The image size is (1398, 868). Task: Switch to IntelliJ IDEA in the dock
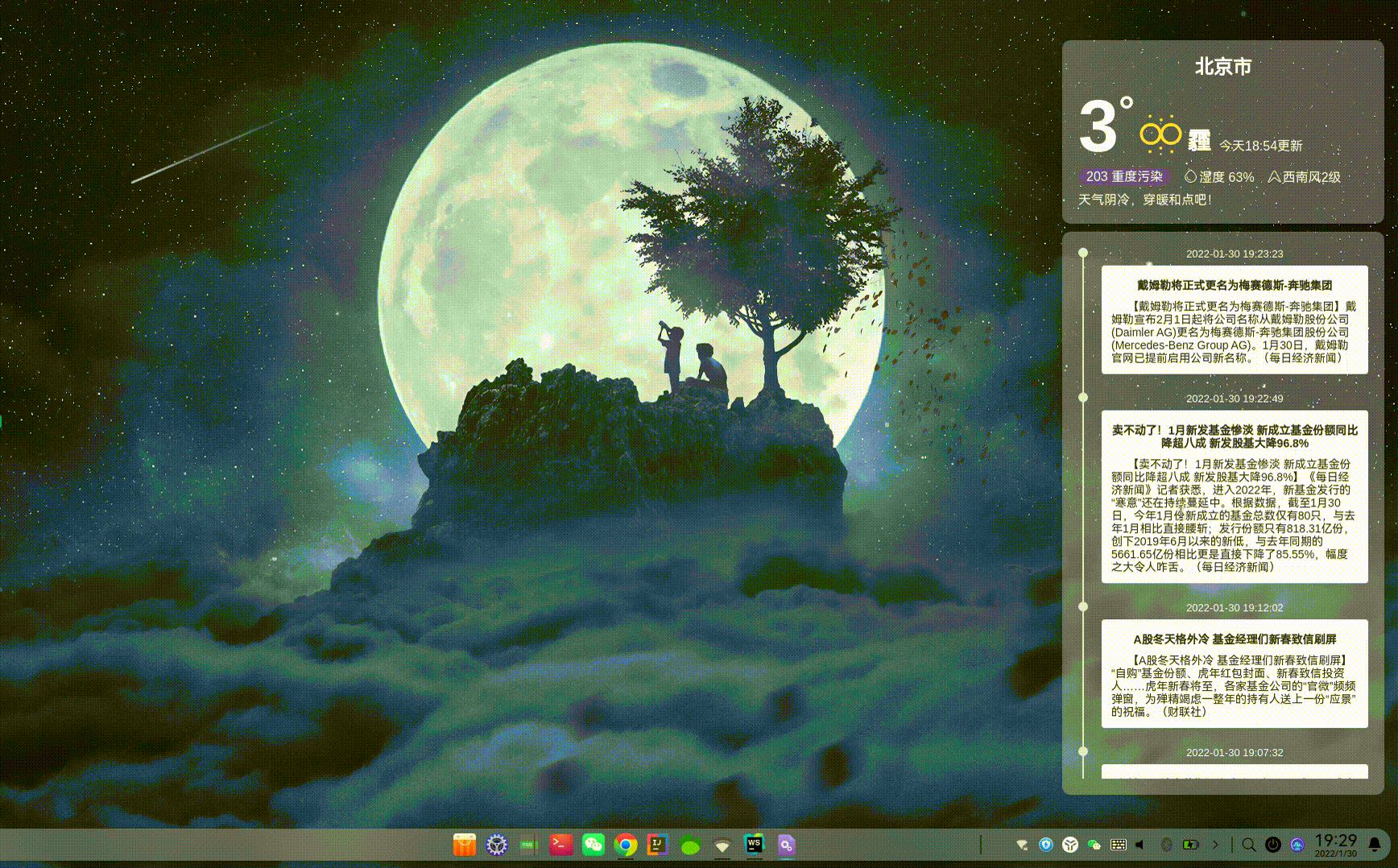pos(658,845)
